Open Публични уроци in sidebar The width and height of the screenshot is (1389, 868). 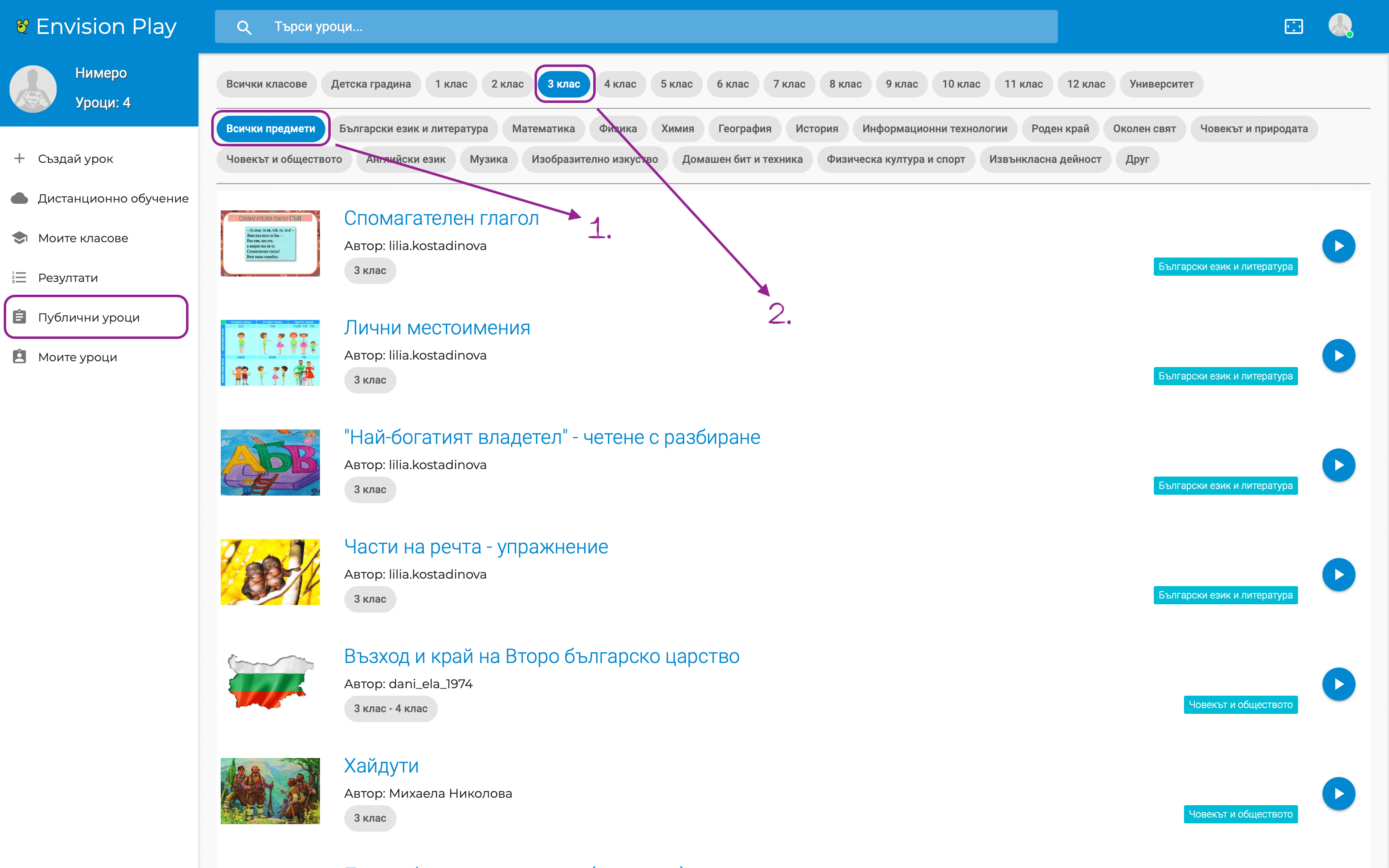(x=89, y=317)
